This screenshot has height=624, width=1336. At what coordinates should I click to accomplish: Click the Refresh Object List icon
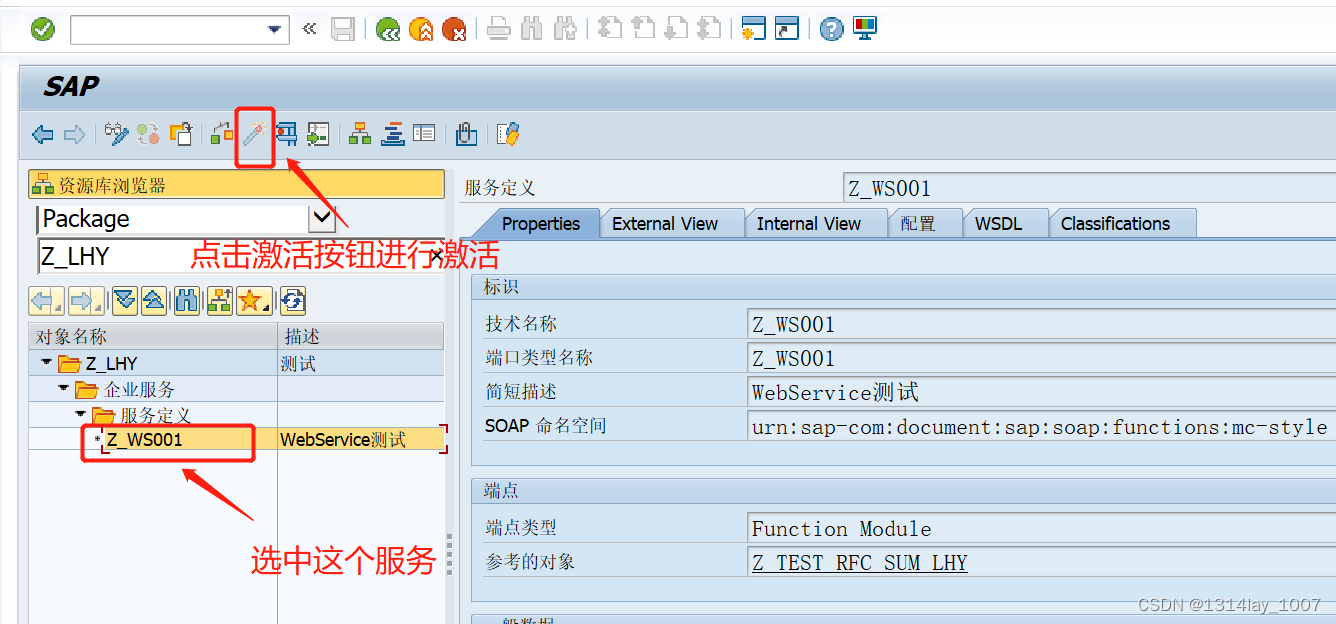(293, 300)
